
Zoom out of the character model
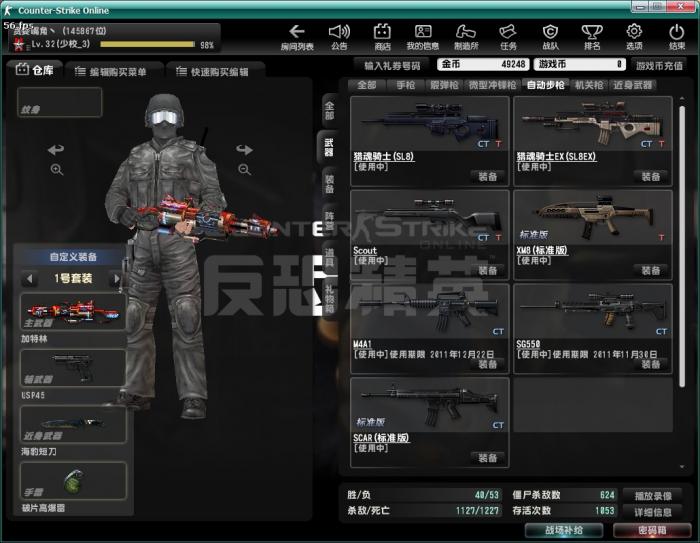click(244, 170)
